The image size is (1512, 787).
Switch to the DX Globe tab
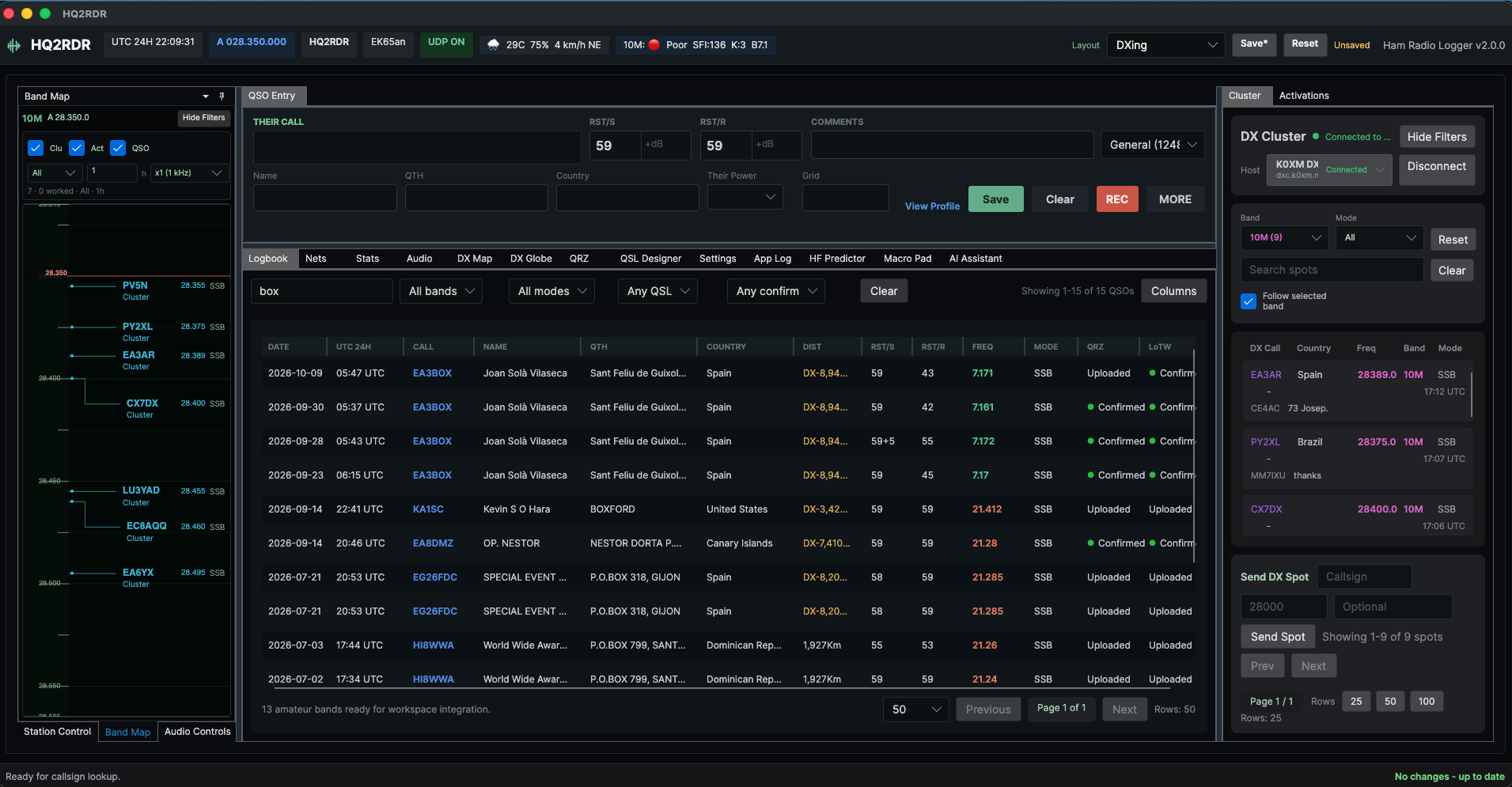[531, 259]
